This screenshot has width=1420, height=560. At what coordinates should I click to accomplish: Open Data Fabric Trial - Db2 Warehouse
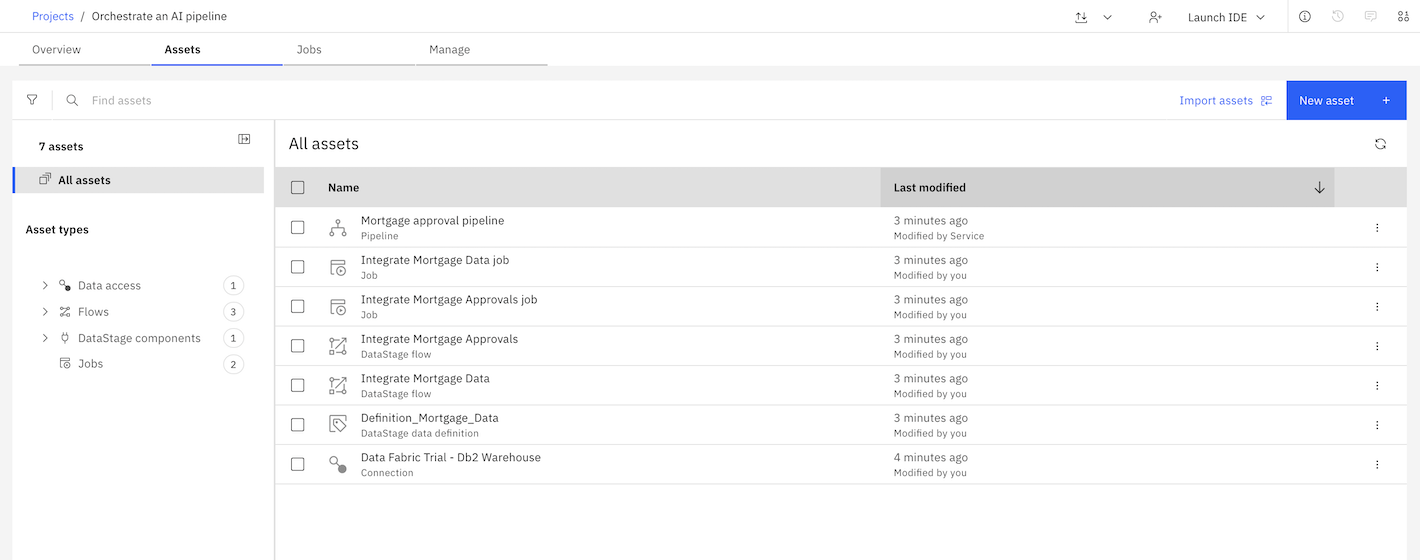point(450,457)
